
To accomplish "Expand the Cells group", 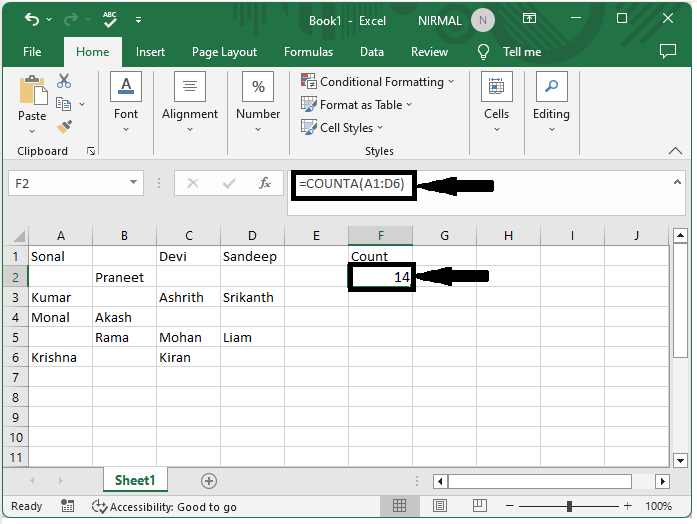I will [497, 102].
